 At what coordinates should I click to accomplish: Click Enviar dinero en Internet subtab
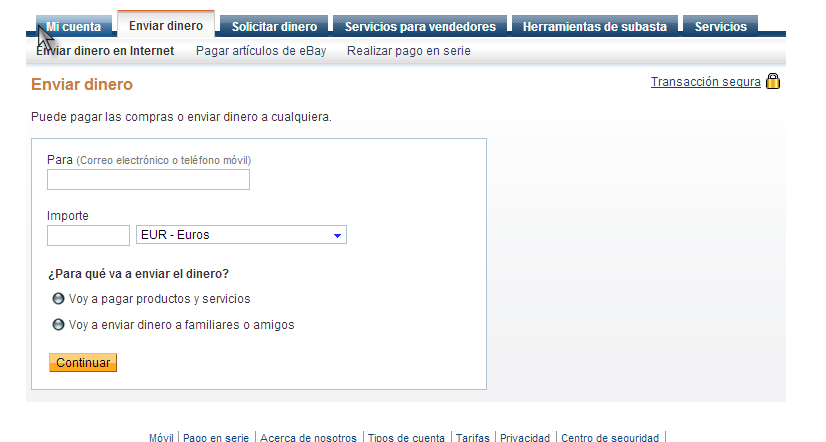105,51
